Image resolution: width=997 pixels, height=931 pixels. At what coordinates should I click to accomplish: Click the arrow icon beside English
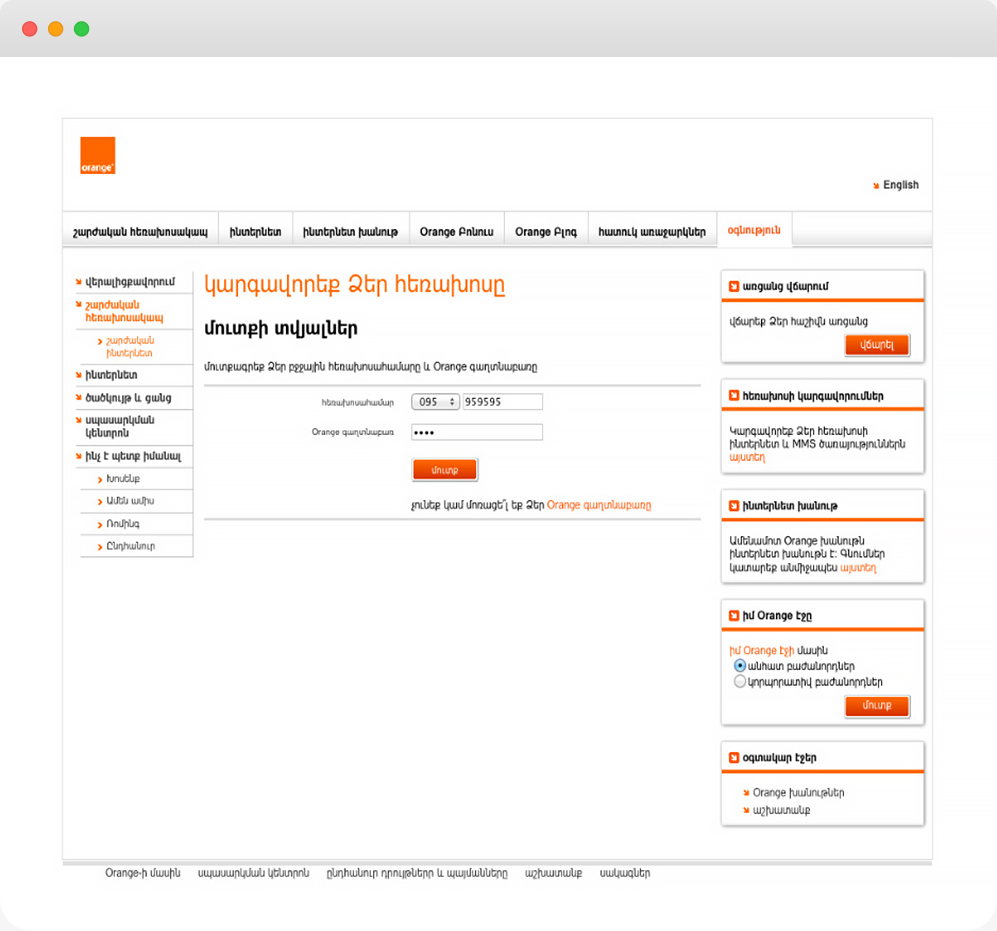pyautogui.click(x=876, y=186)
